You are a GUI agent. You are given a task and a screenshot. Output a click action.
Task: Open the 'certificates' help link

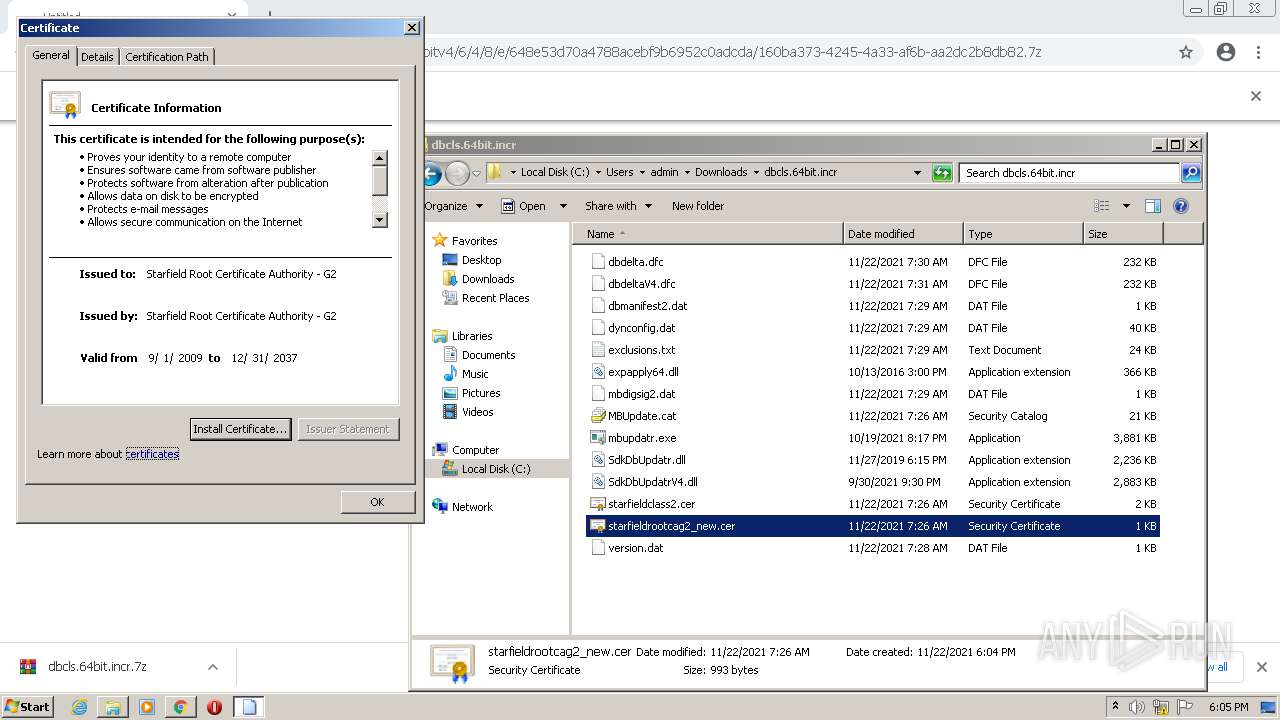[x=152, y=454]
